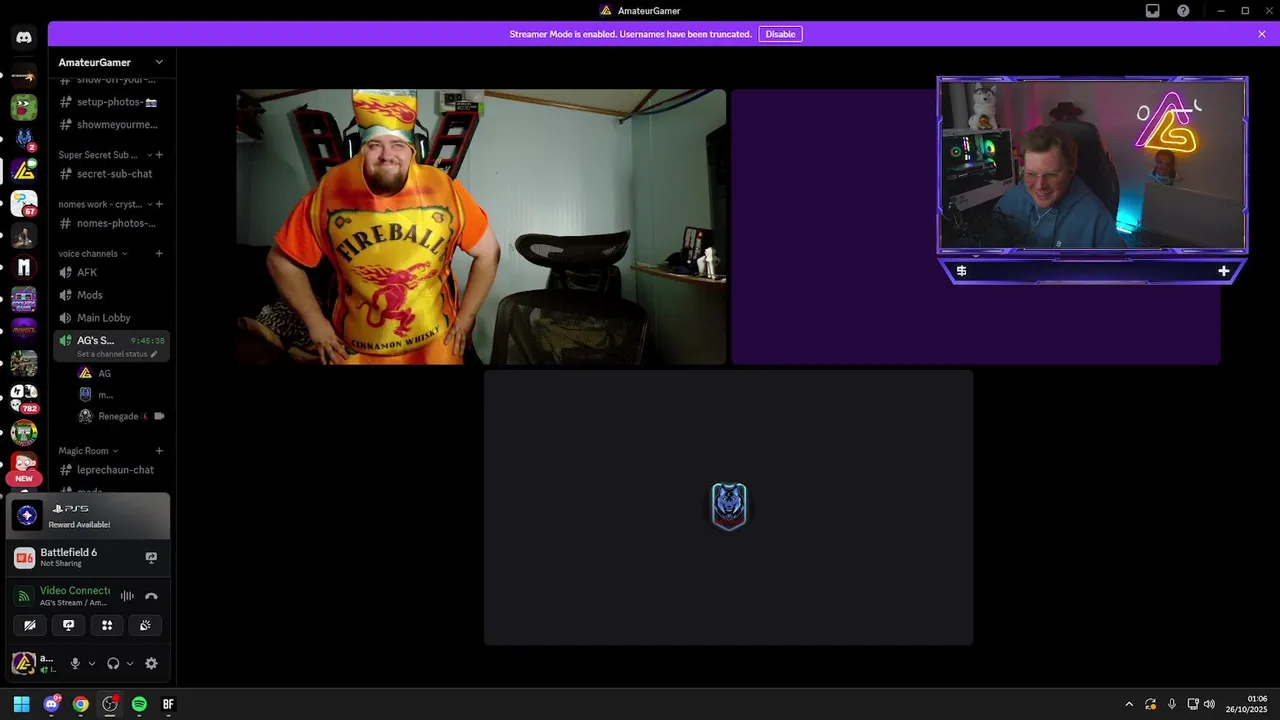
Task: Open the green frog server icon
Action: click(x=24, y=107)
